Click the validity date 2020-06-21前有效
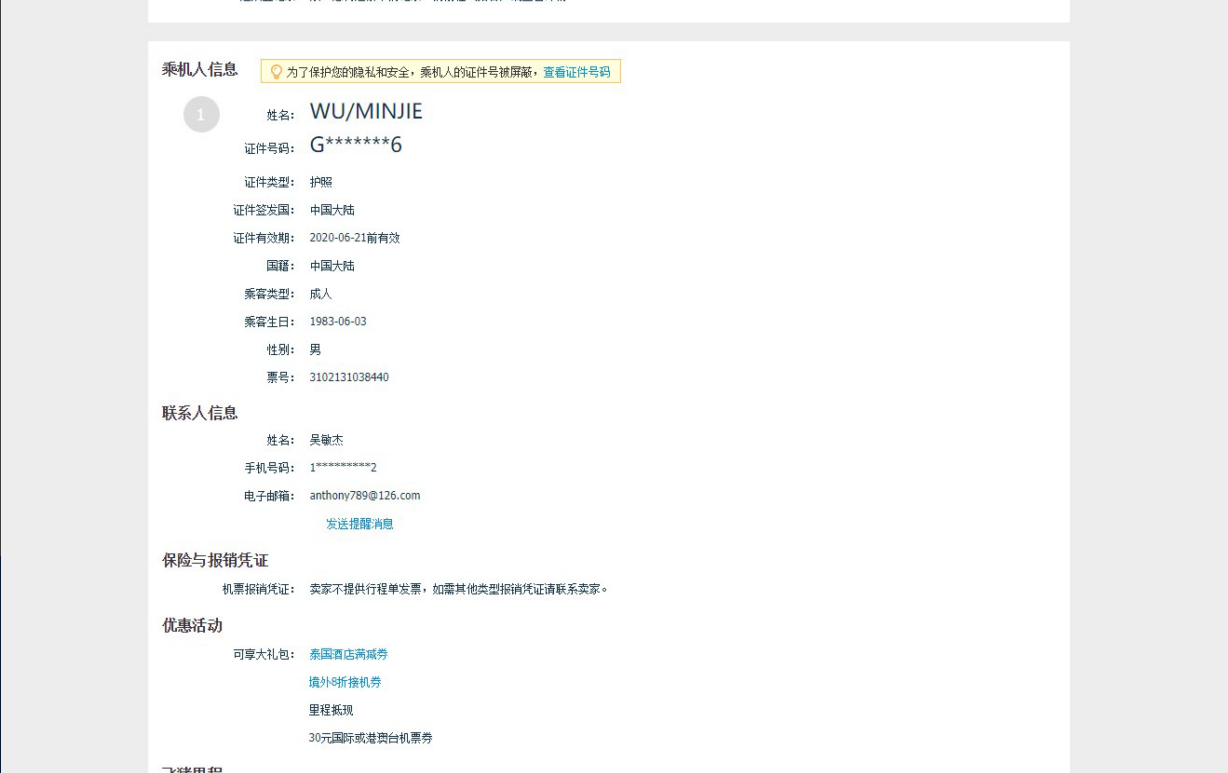Screen dimensions: 1228x773 tap(354, 238)
